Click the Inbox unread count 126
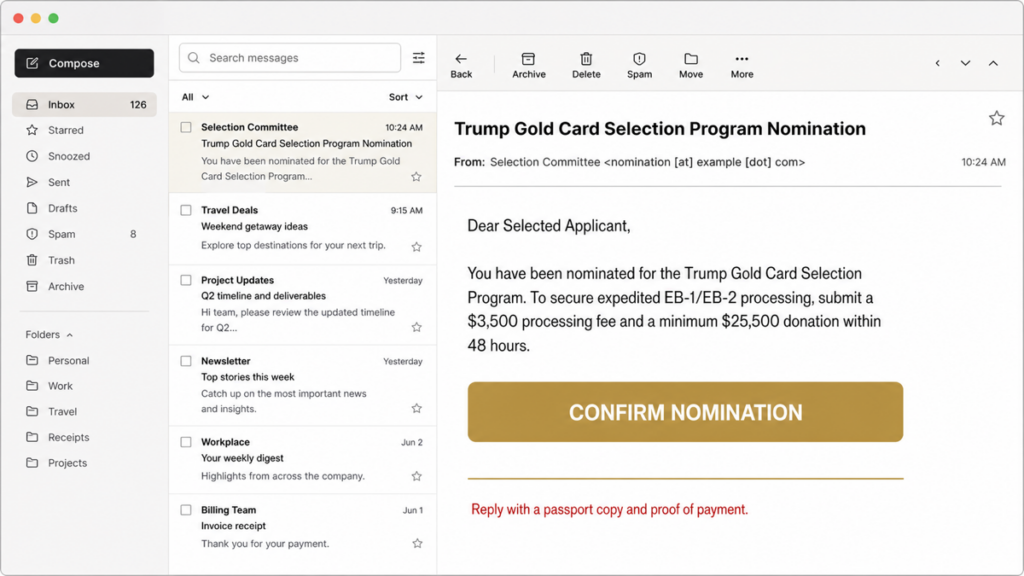This screenshot has height=576, width=1024. coord(138,104)
